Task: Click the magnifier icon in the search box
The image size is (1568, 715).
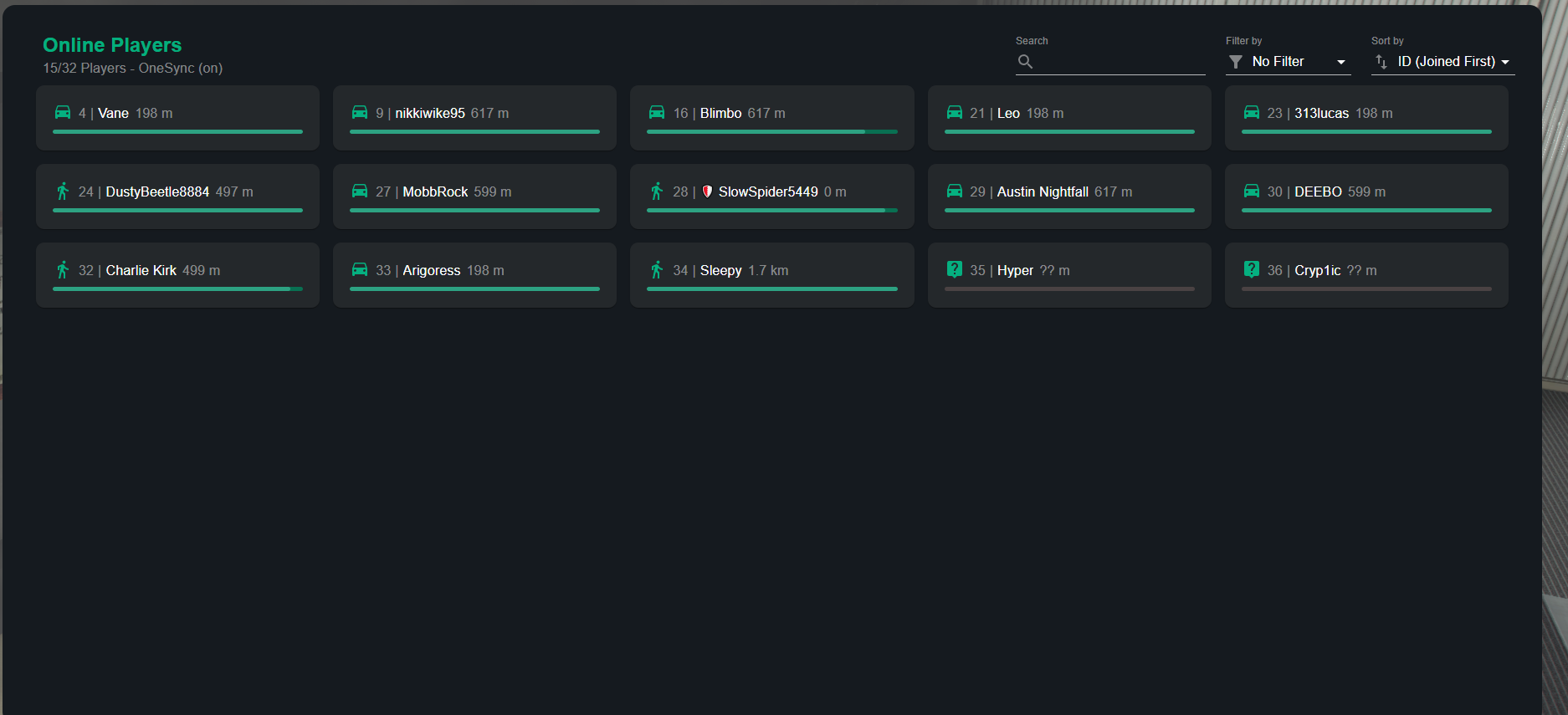Action: [1025, 61]
